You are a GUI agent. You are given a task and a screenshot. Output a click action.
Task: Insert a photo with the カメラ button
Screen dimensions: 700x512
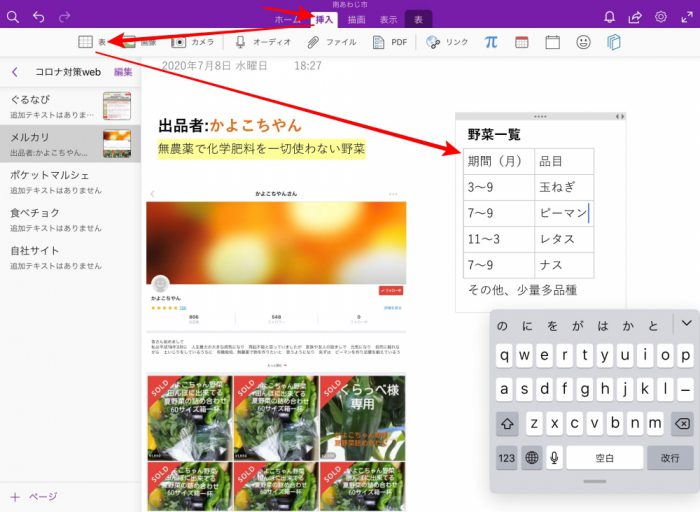[192, 42]
